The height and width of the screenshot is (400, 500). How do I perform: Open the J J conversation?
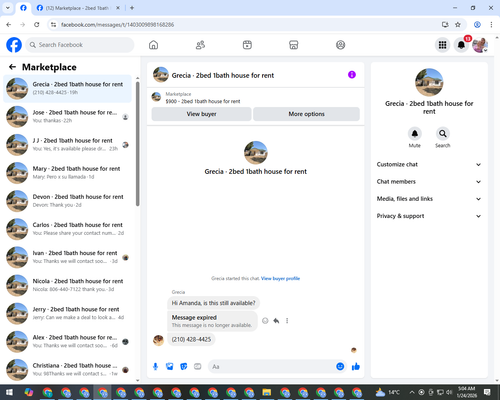click(x=67, y=145)
